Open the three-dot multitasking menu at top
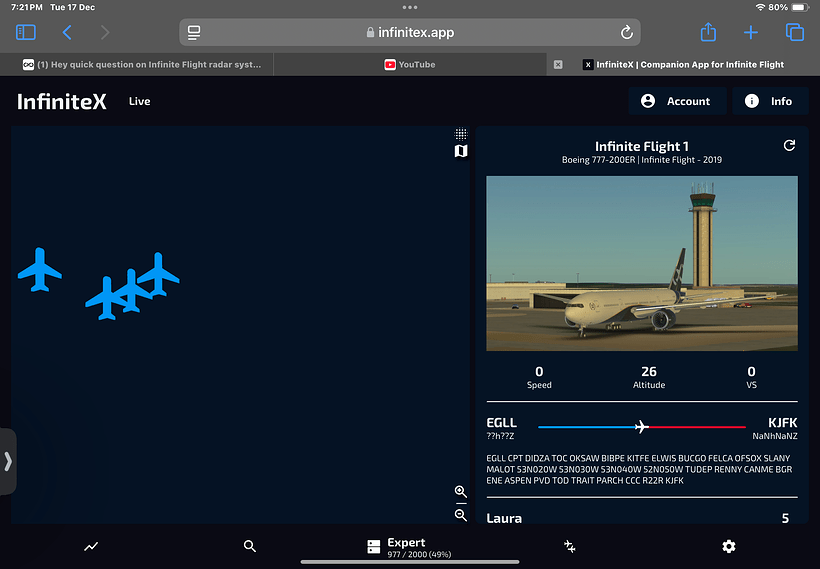The height and width of the screenshot is (569, 820). (x=410, y=7)
